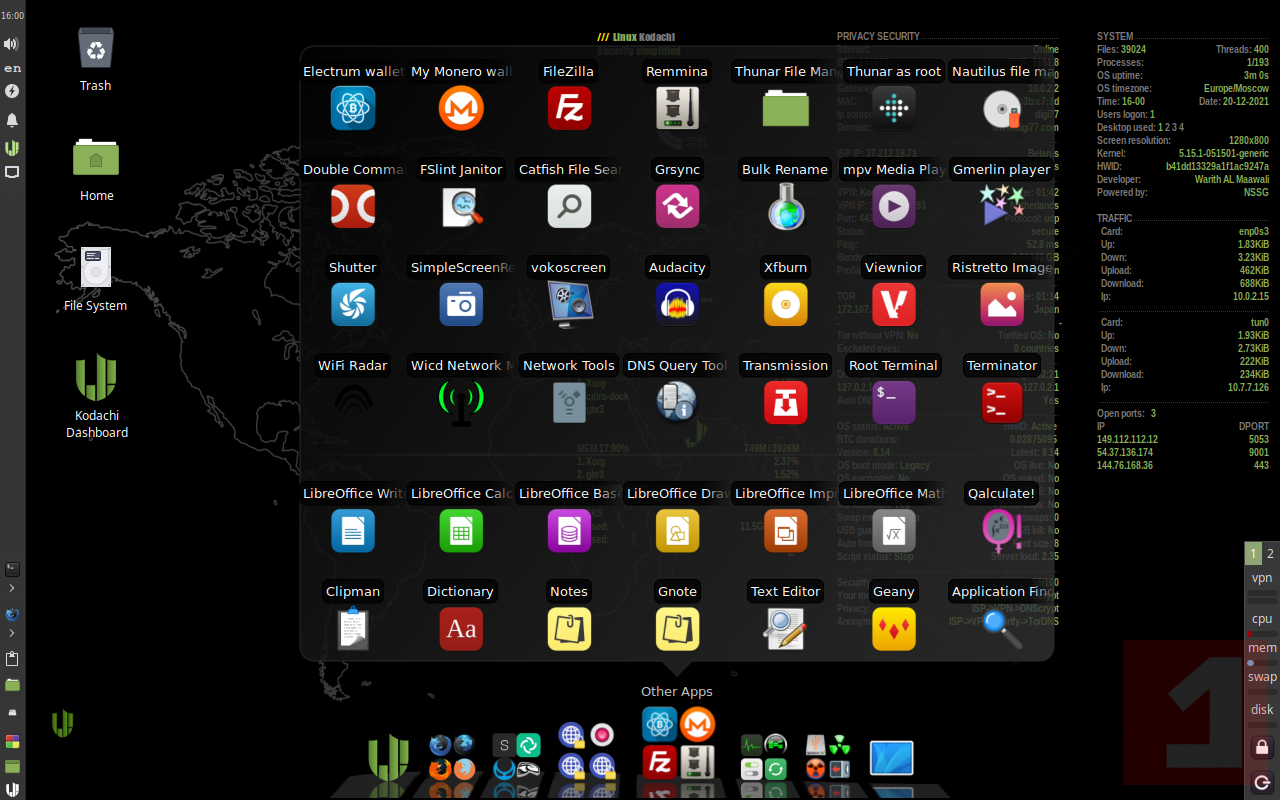Launch LibreOffice Calc
The image size is (1280, 800).
point(461,530)
